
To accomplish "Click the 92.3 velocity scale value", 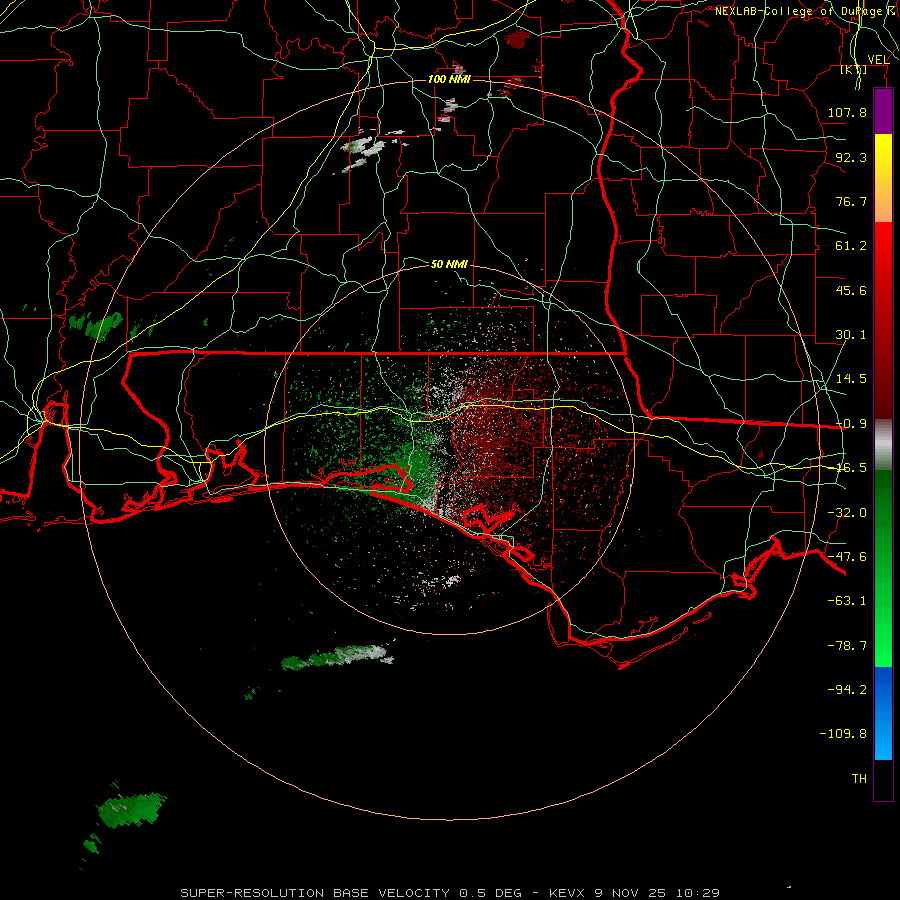I will tap(851, 157).
